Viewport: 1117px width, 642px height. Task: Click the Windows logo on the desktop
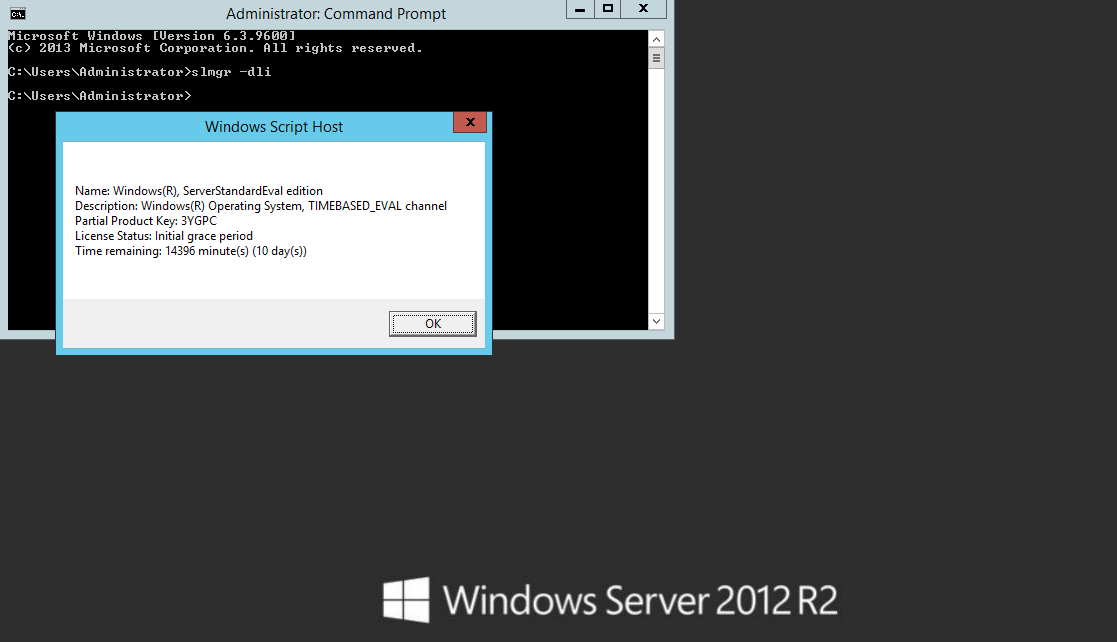pyautogui.click(x=406, y=600)
